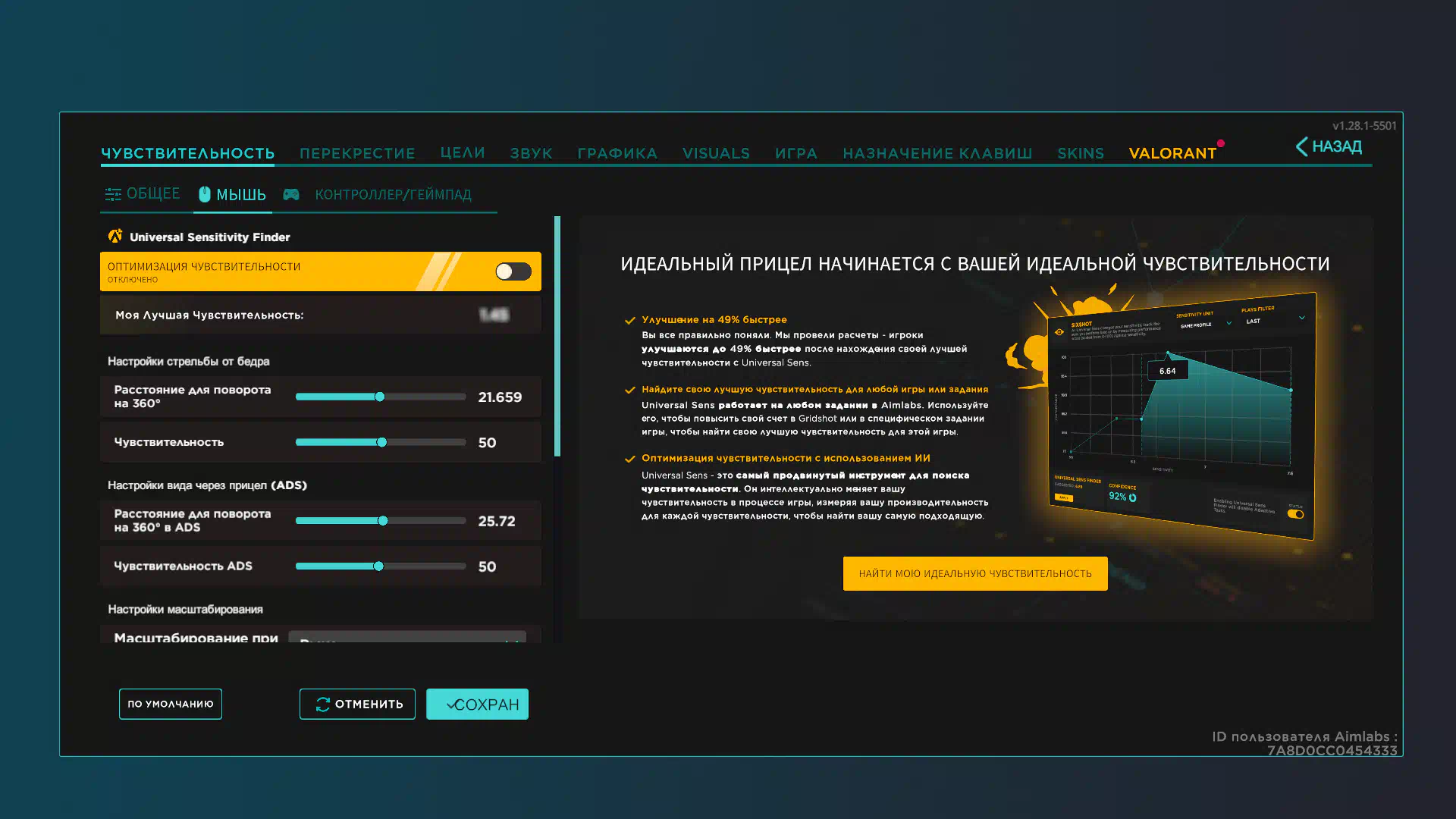Switch to НАЗНАЧЕНИЕ КЛАВИШ tab
The image size is (1456, 819).
pos(937,153)
